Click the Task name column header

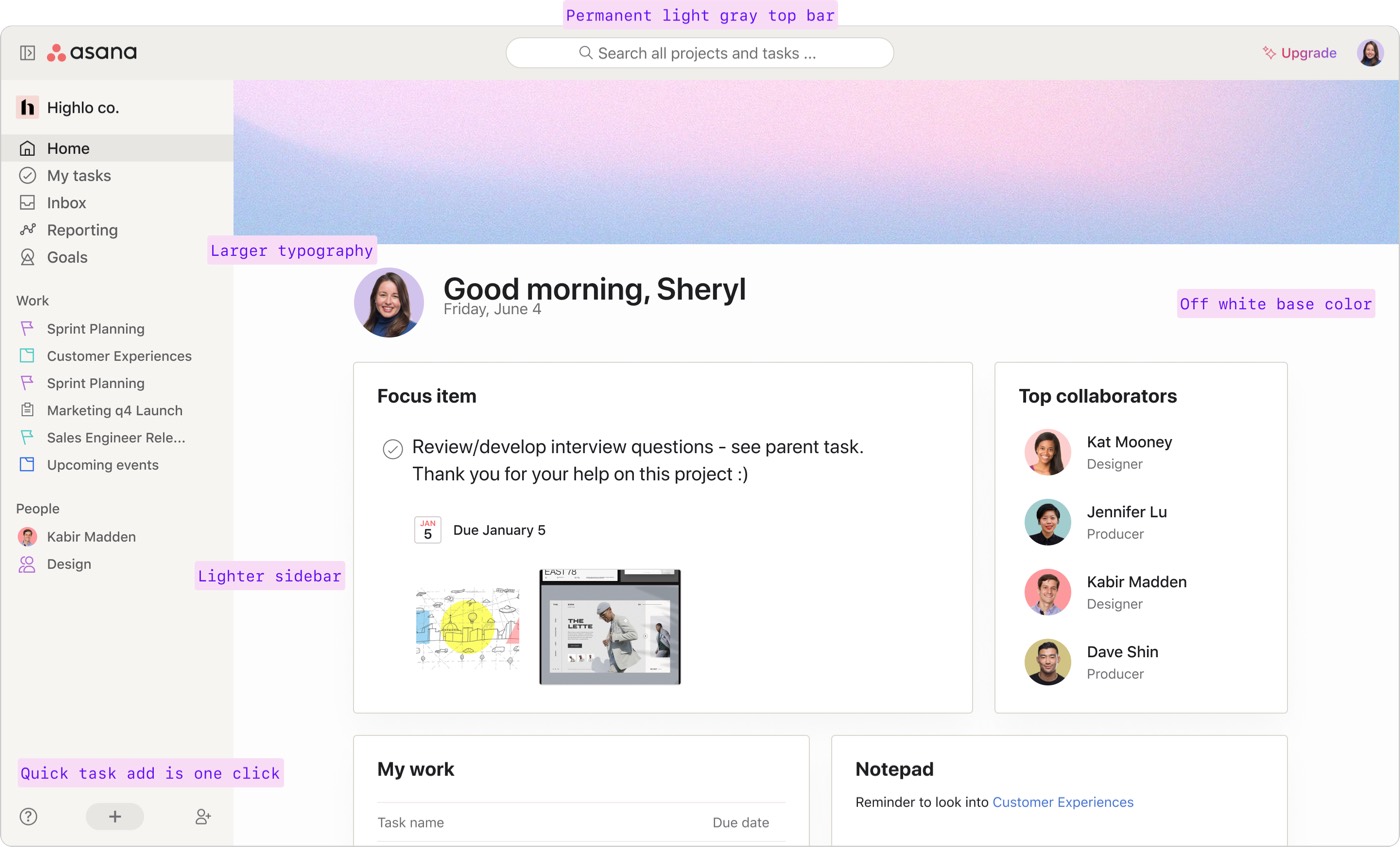click(411, 823)
